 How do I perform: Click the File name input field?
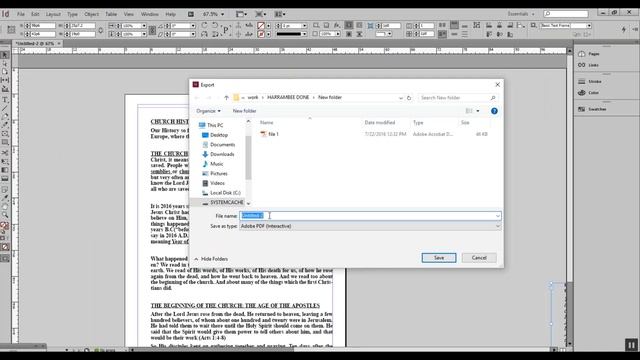(x=370, y=216)
